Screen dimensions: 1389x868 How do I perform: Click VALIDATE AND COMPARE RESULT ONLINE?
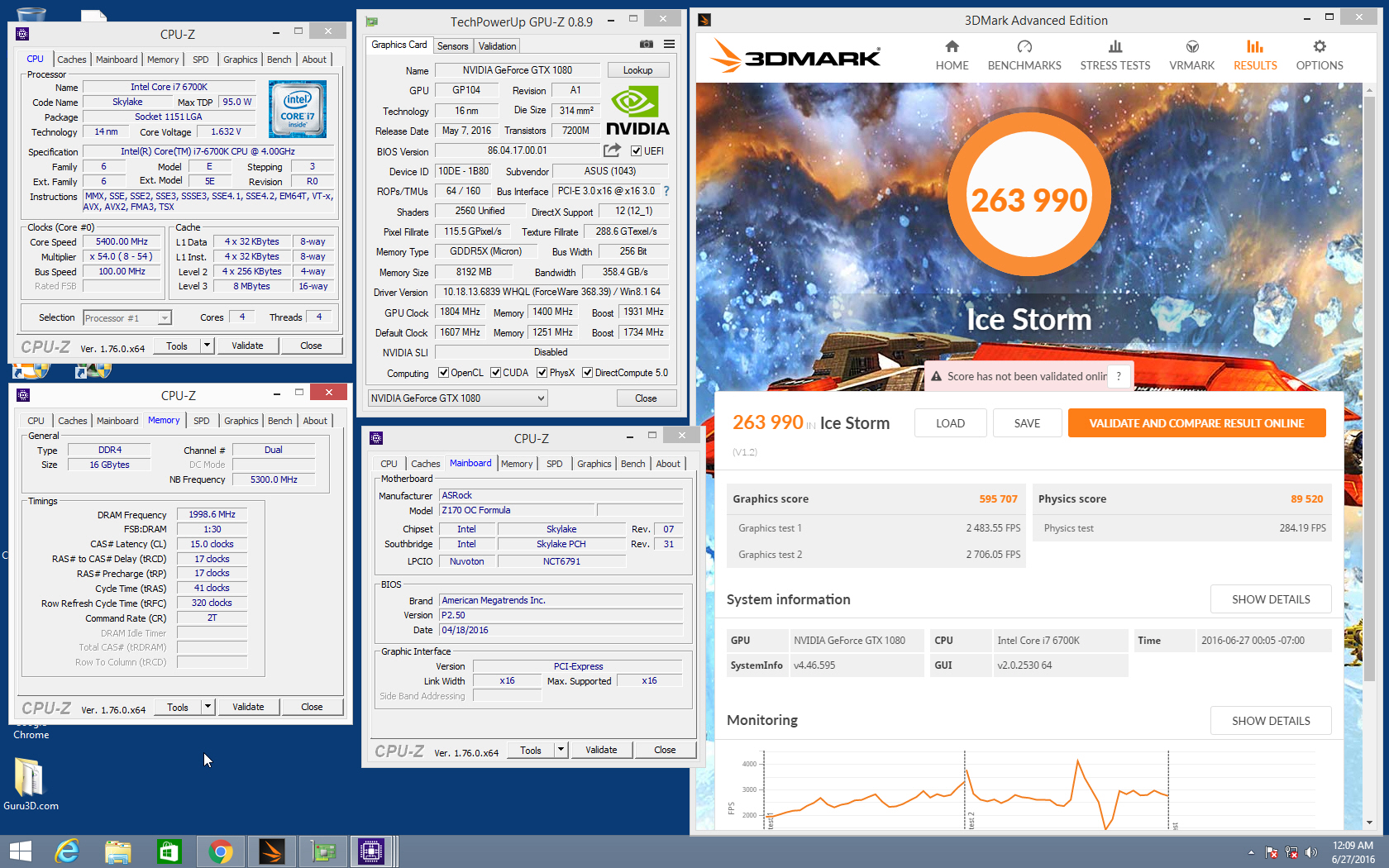(x=1196, y=423)
